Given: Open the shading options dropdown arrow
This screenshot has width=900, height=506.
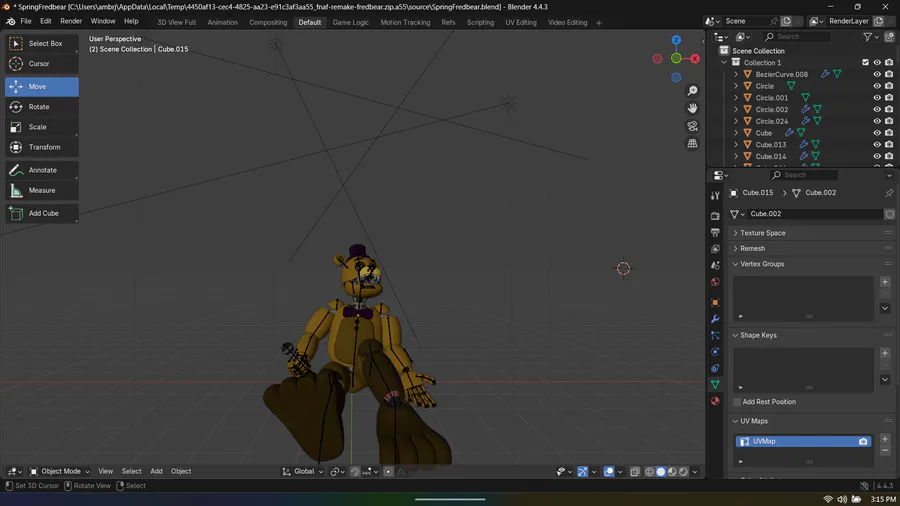Looking at the screenshot, I should [695, 472].
